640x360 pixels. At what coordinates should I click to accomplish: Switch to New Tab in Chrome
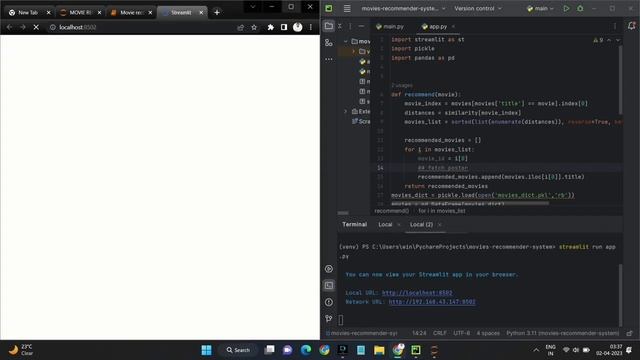pyautogui.click(x=28, y=13)
